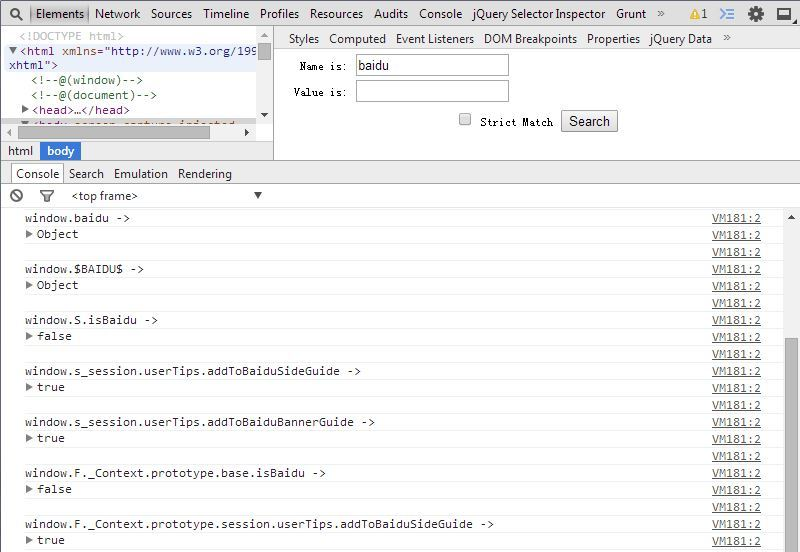Click DOM tree scrollbar right arrow

tap(247, 132)
